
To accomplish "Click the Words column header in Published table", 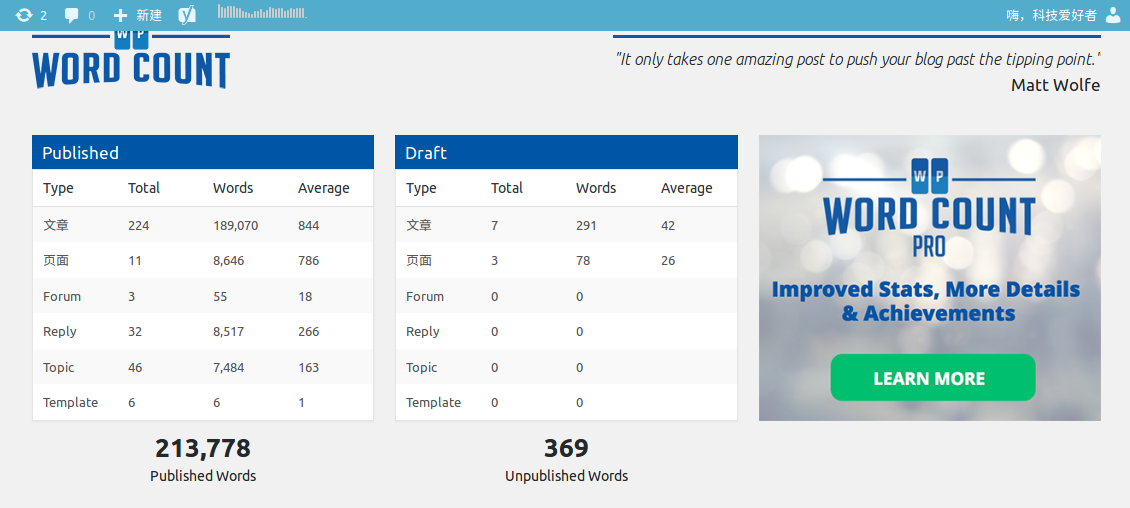I will [233, 188].
